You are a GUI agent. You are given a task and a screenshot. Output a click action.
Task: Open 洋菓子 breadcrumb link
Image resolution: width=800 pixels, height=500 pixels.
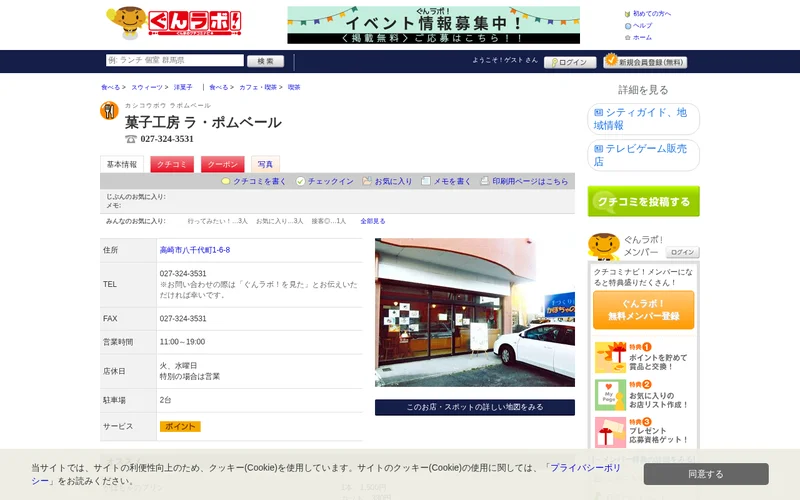click(x=183, y=87)
